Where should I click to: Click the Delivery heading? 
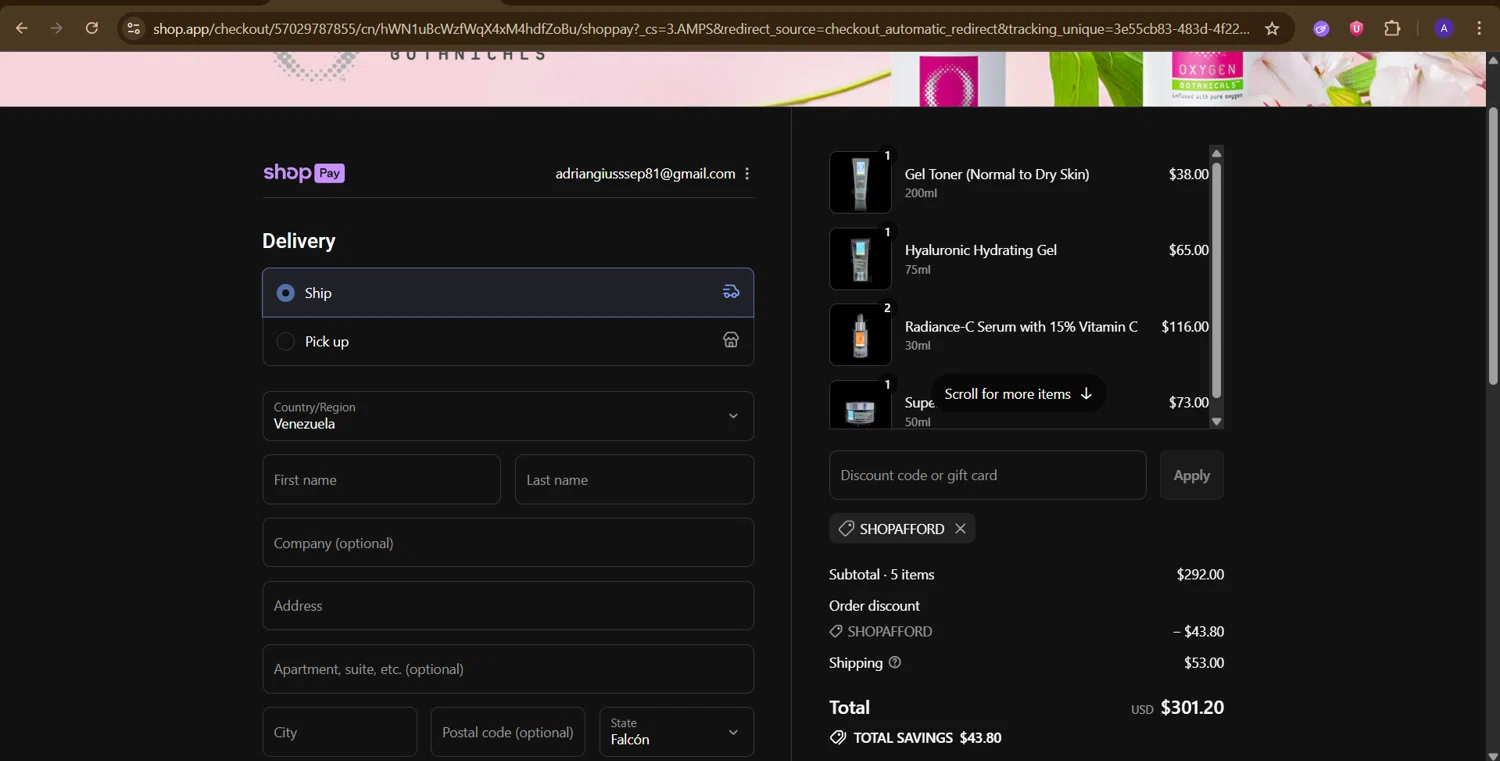pos(299,241)
